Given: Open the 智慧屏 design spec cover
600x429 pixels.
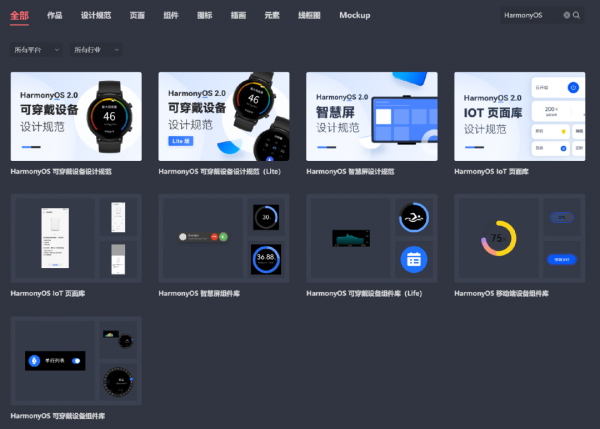Looking at the screenshot, I should coord(372,116).
